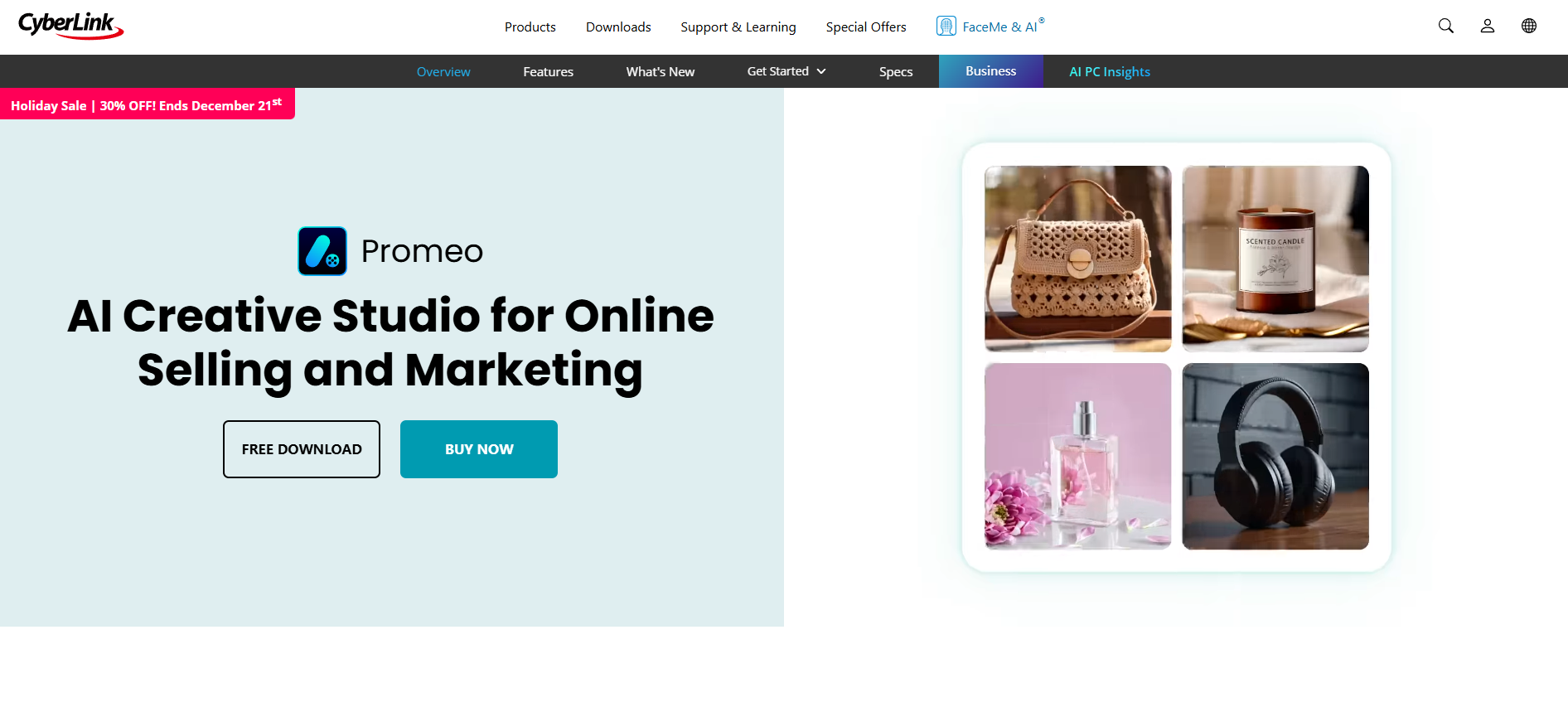Click the FaceMe face icon
Image resolution: width=1568 pixels, height=712 pixels.
[x=946, y=26]
